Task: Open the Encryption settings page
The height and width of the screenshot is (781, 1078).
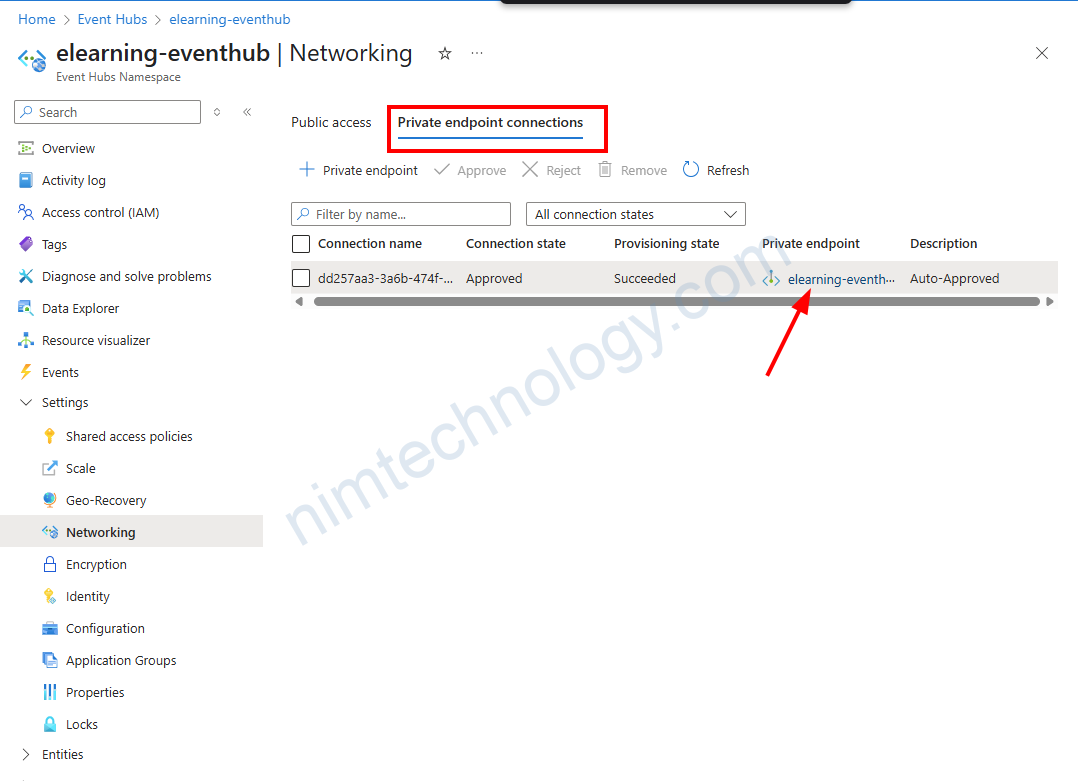Action: [x=96, y=564]
